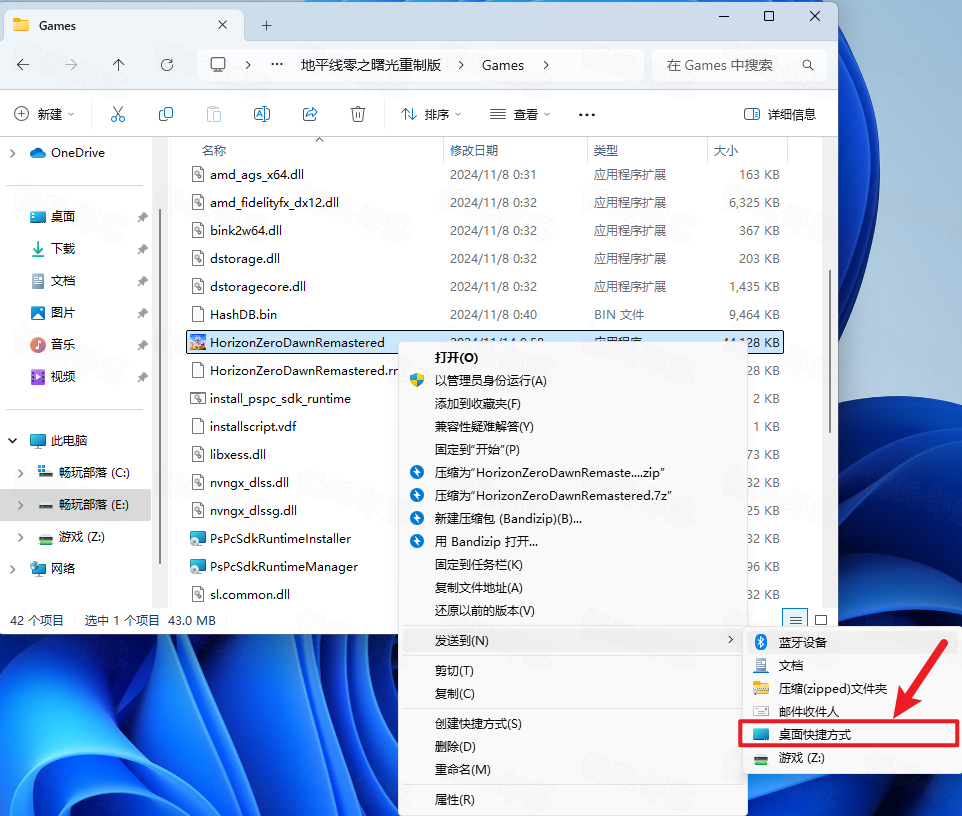The image size is (962, 816).
Task: Select 网络 in the navigation pane
Action: (63, 569)
